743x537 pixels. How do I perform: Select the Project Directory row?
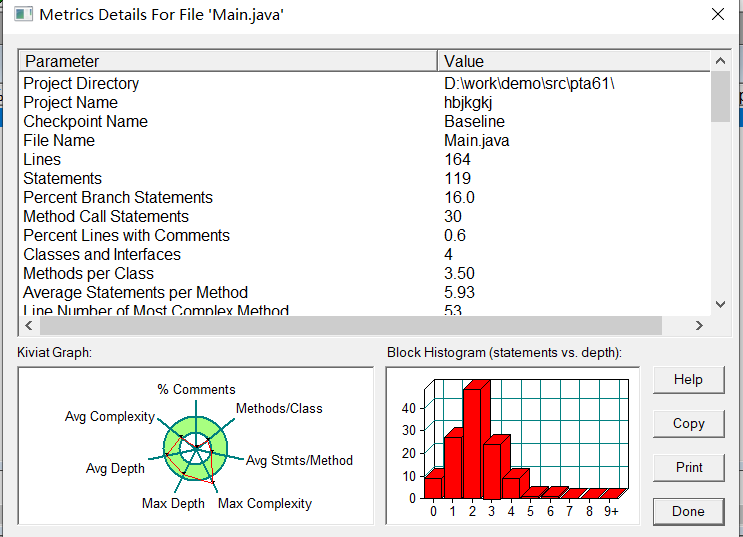(x=365, y=83)
